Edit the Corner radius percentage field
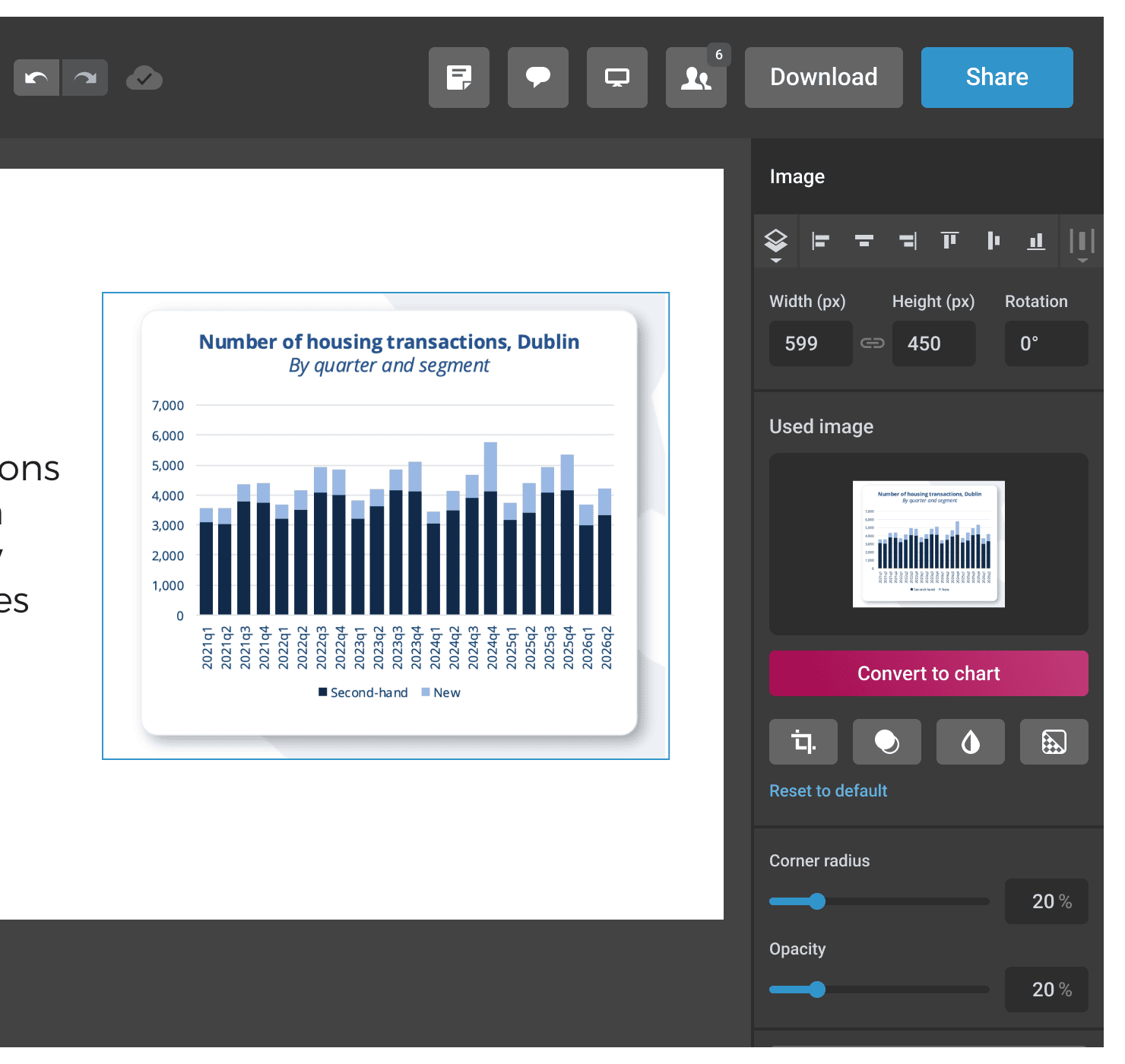Screen dimensions: 1125x1064 pos(1047,901)
